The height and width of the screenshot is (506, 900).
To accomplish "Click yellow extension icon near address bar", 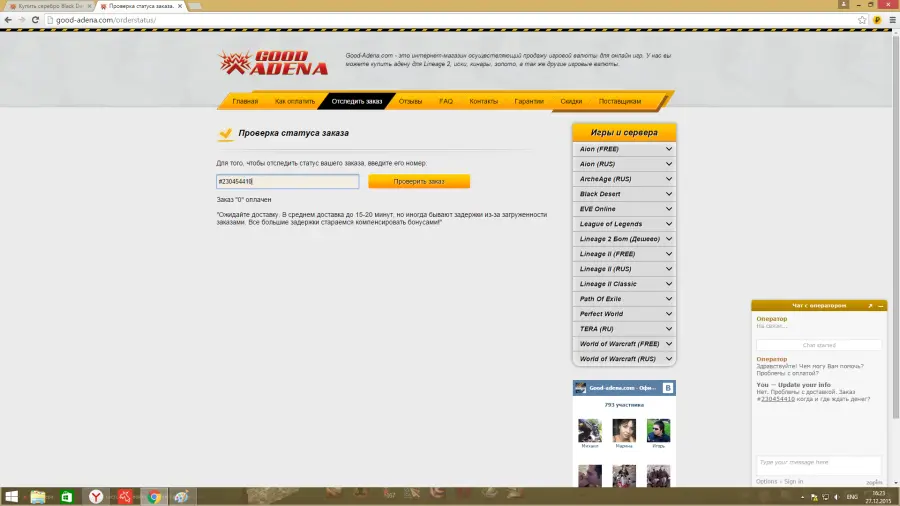I will click(x=877, y=20).
